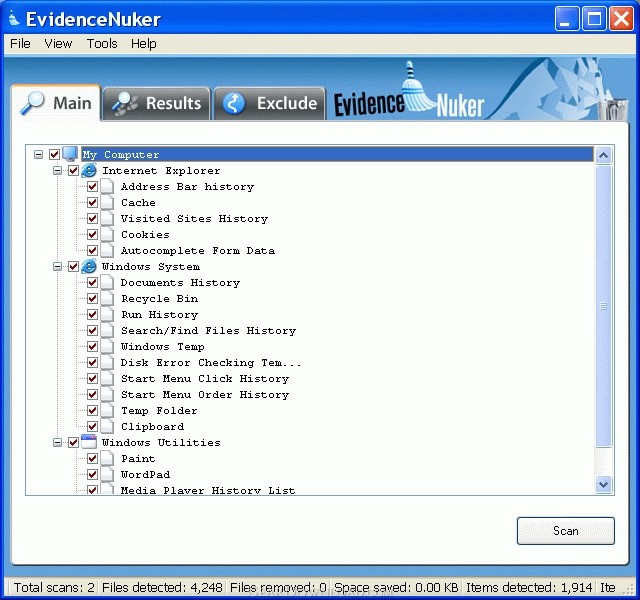Click the Internet Explorer tree icon
Viewport: 640px width, 600px height.
(x=89, y=170)
